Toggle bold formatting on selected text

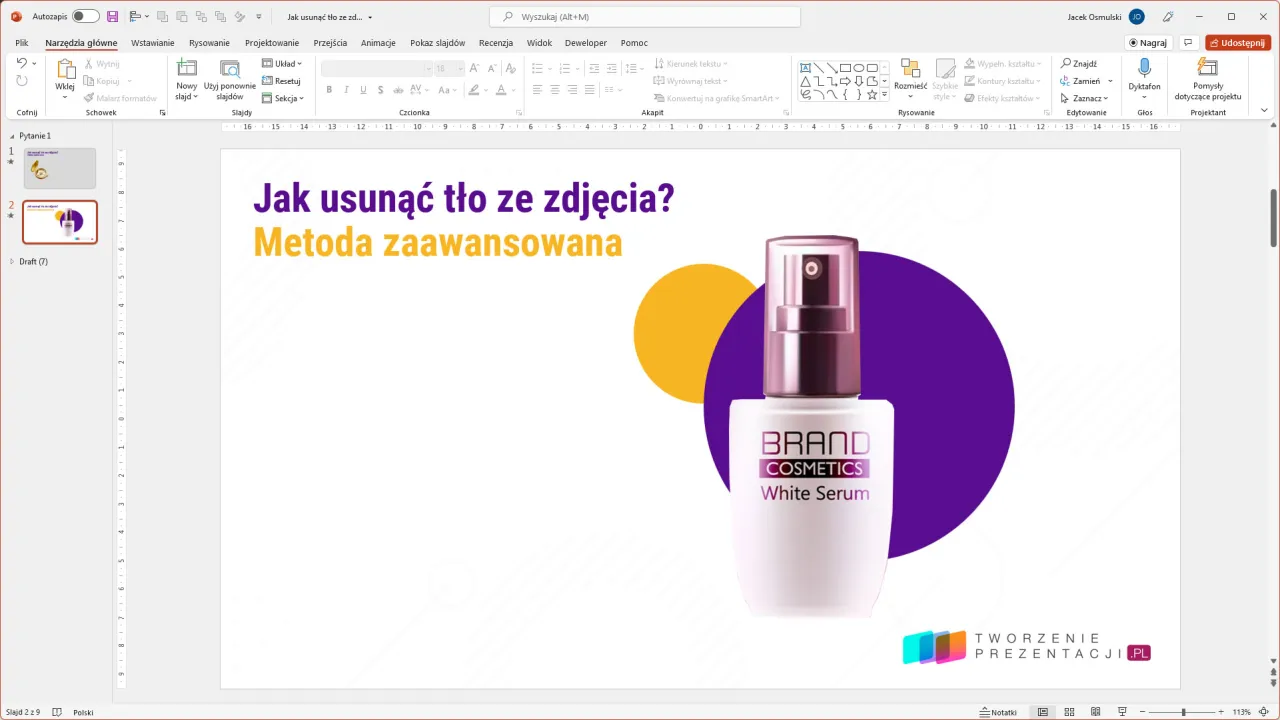point(329,89)
